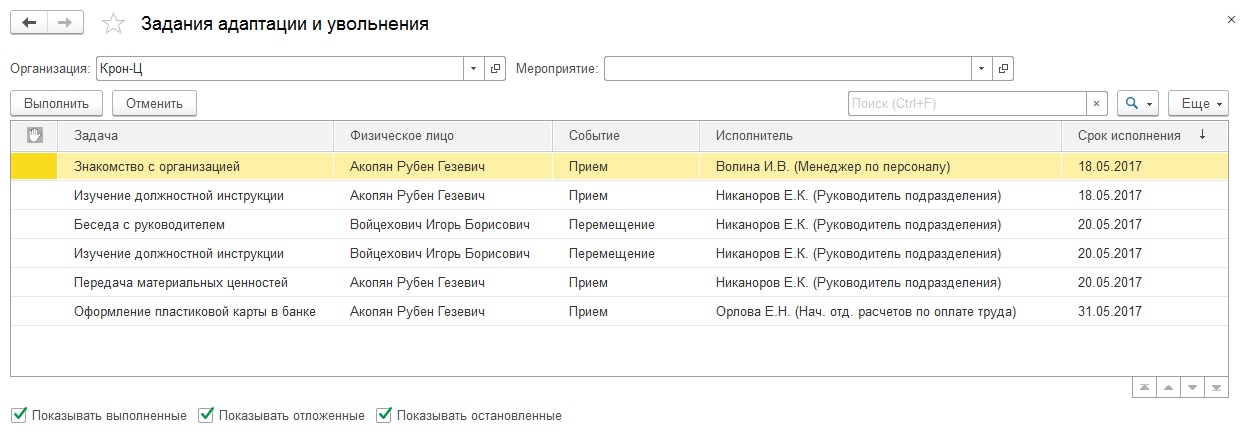Screen dimensions: 1245x432
Task: Open the Мероприятие field's selection form icon
Action: (1003, 69)
